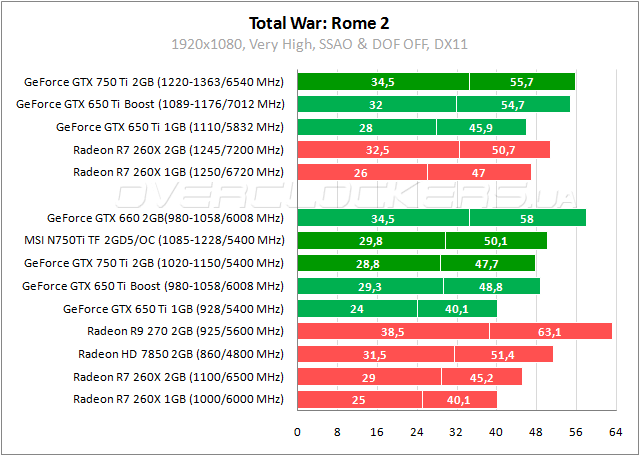Click value 47,7 in the bar
This screenshot has width=640, height=456.
pos(487,264)
